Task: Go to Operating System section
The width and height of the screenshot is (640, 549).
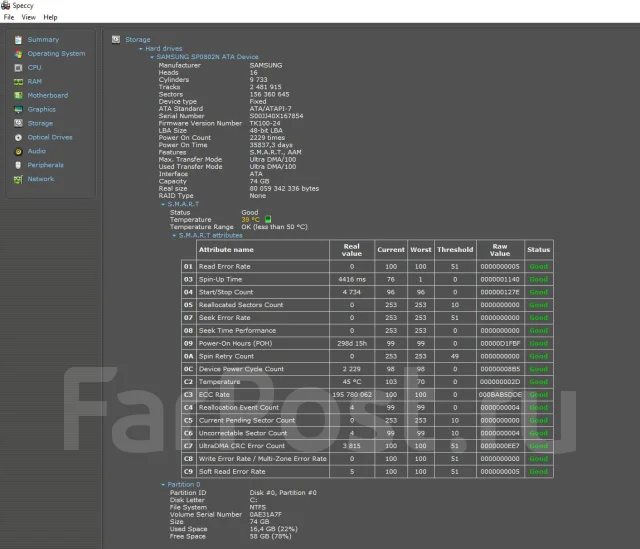Action: pyautogui.click(x=56, y=53)
